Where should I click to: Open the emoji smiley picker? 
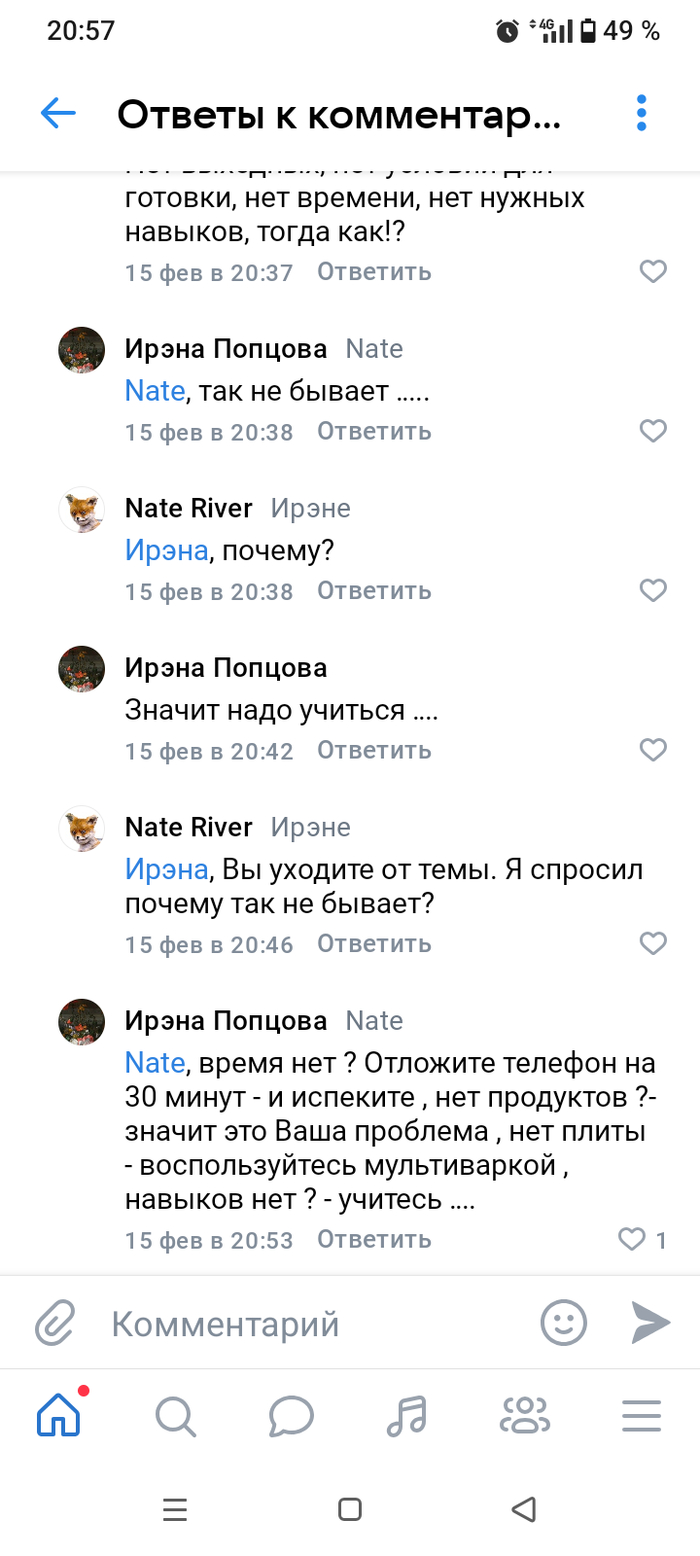pyautogui.click(x=564, y=1324)
